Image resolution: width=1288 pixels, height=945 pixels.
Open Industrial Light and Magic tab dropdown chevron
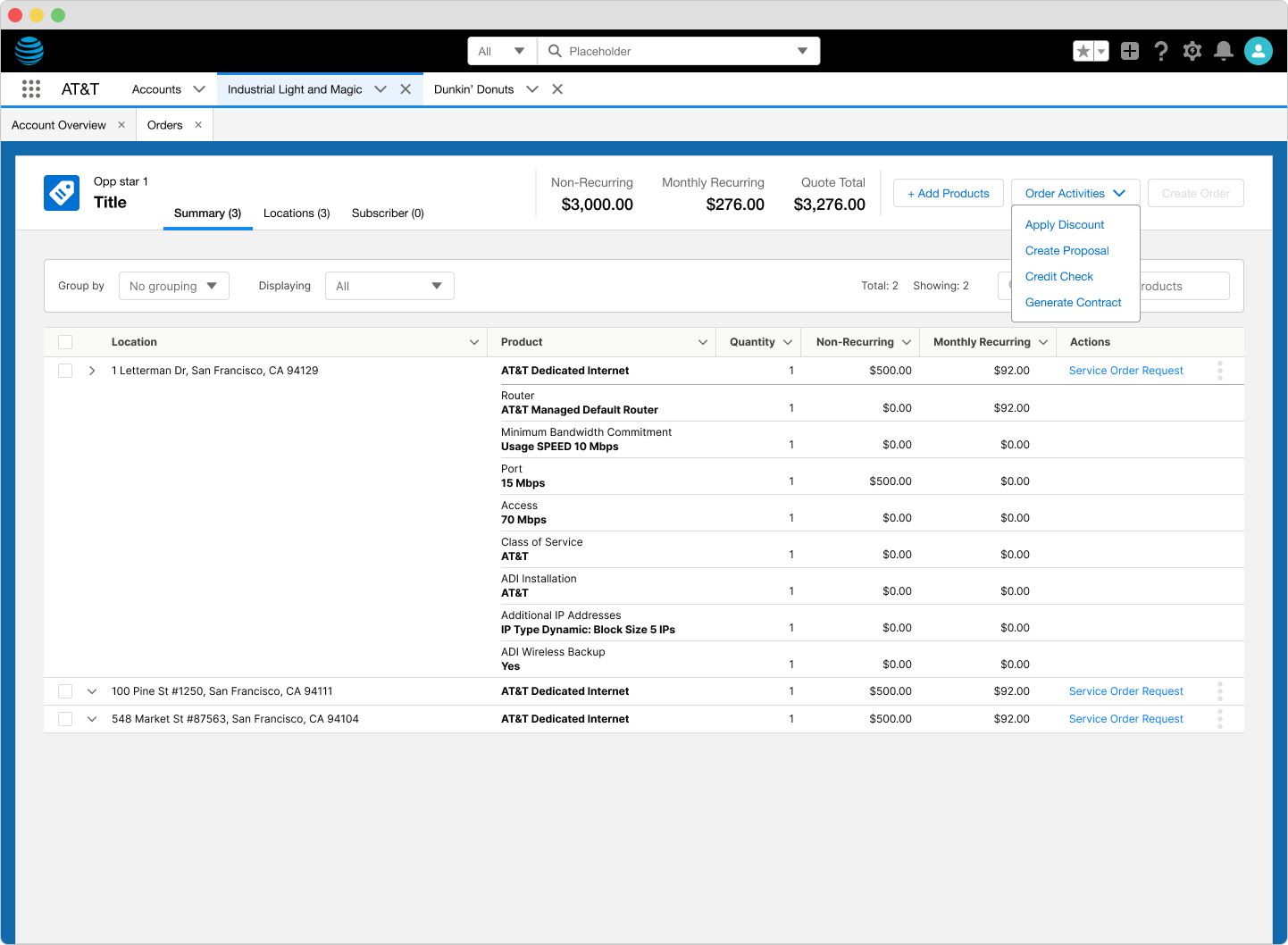381,89
